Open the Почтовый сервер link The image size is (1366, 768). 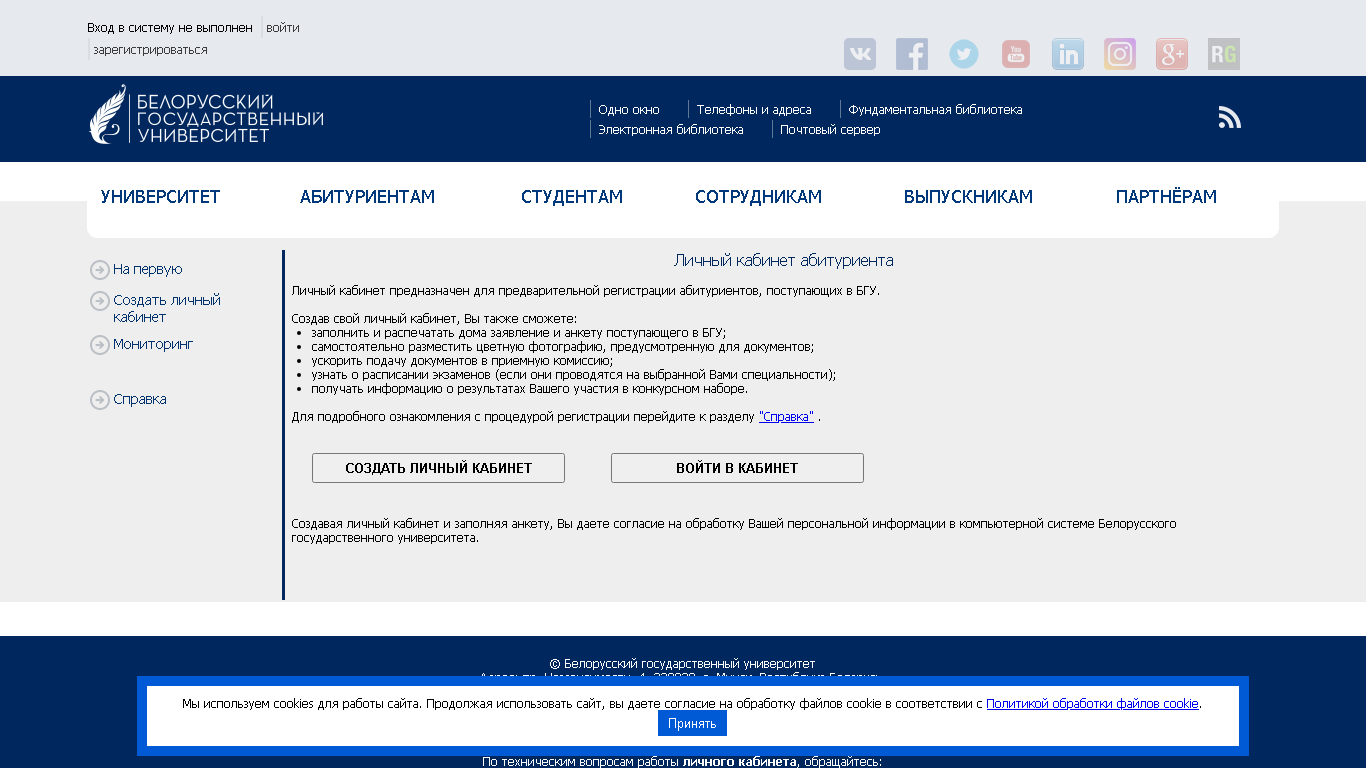pos(830,130)
